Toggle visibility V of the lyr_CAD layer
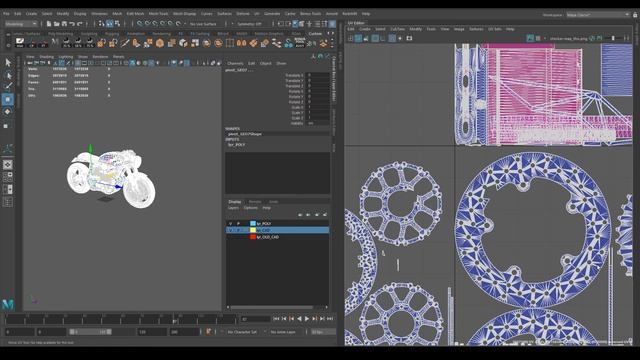The image size is (640, 360). pyautogui.click(x=231, y=230)
